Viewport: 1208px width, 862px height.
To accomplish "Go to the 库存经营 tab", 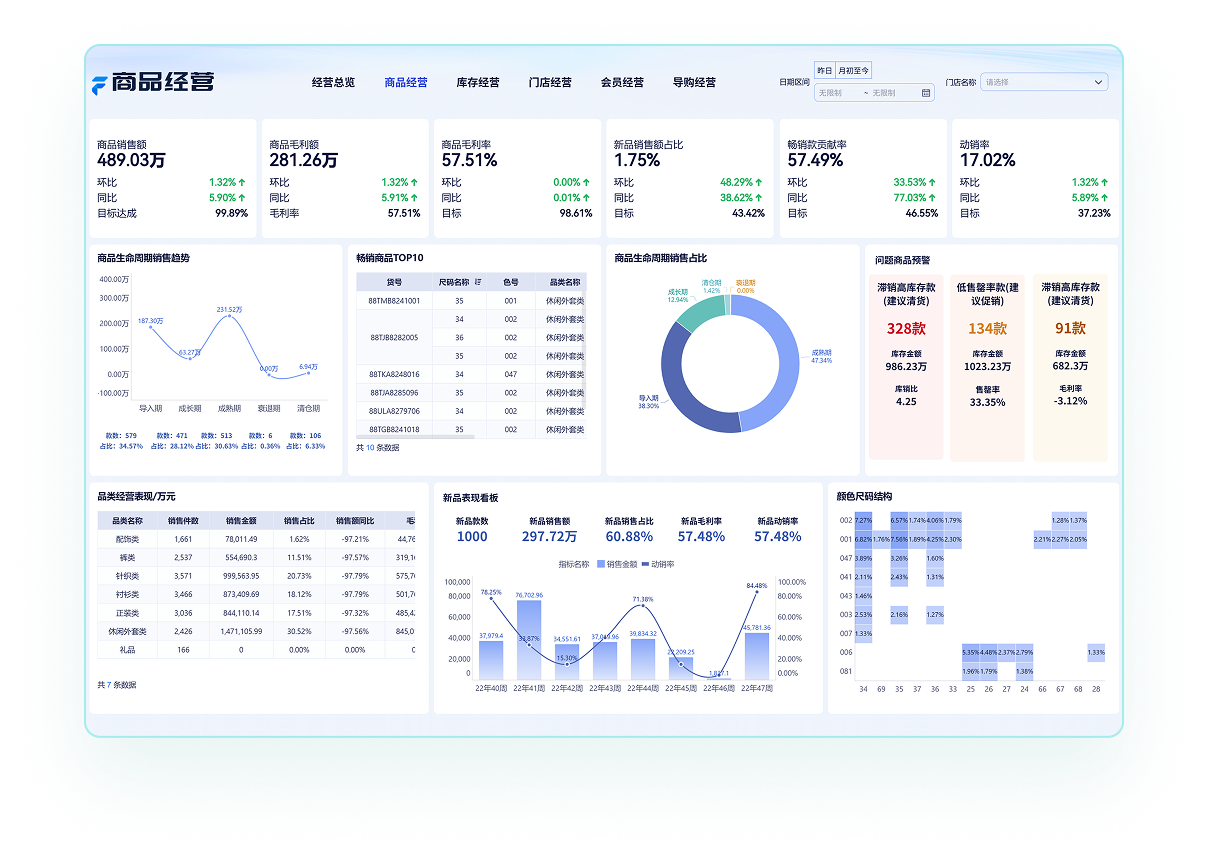I will click(478, 83).
